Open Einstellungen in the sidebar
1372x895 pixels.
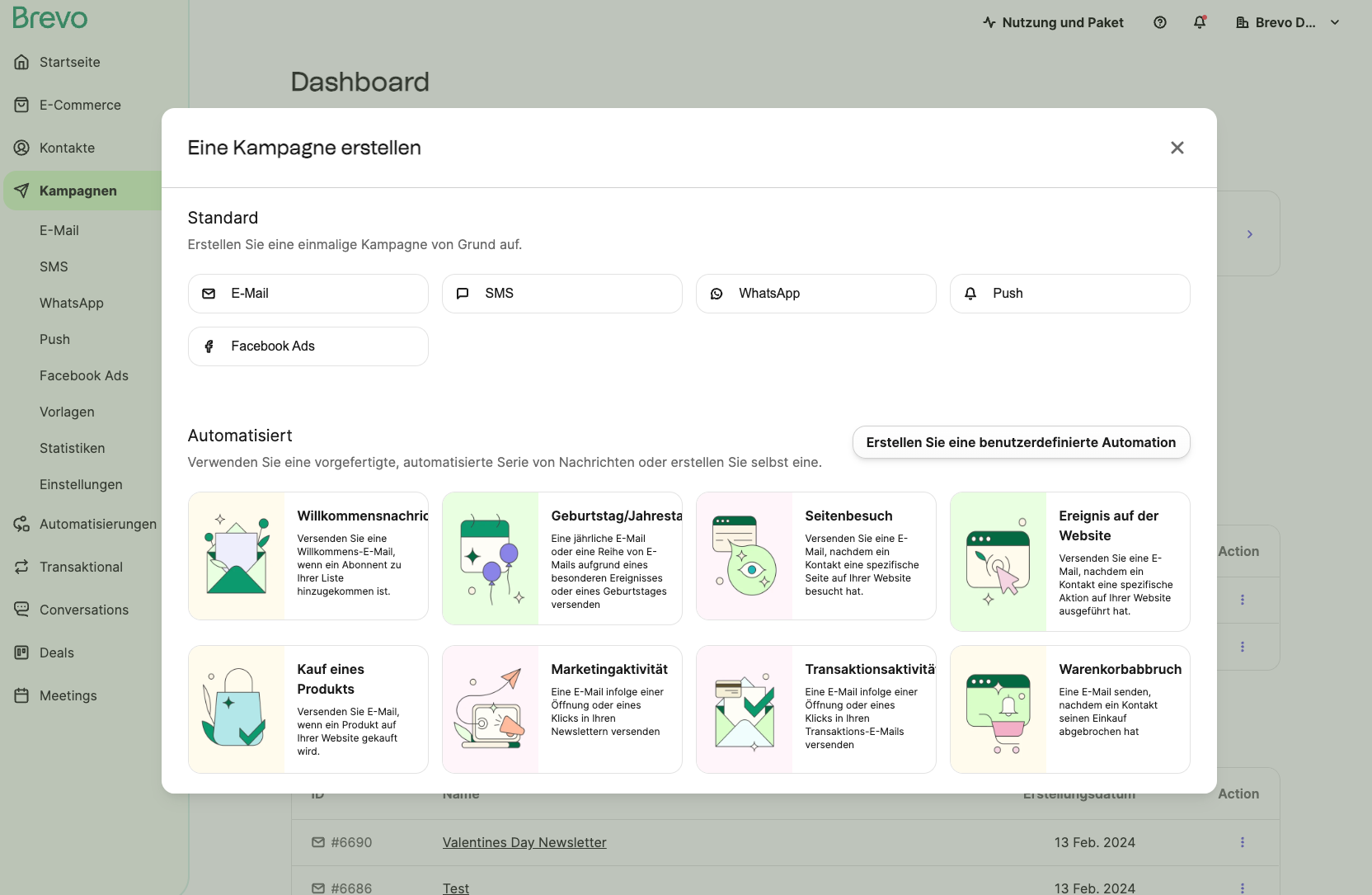tap(81, 484)
